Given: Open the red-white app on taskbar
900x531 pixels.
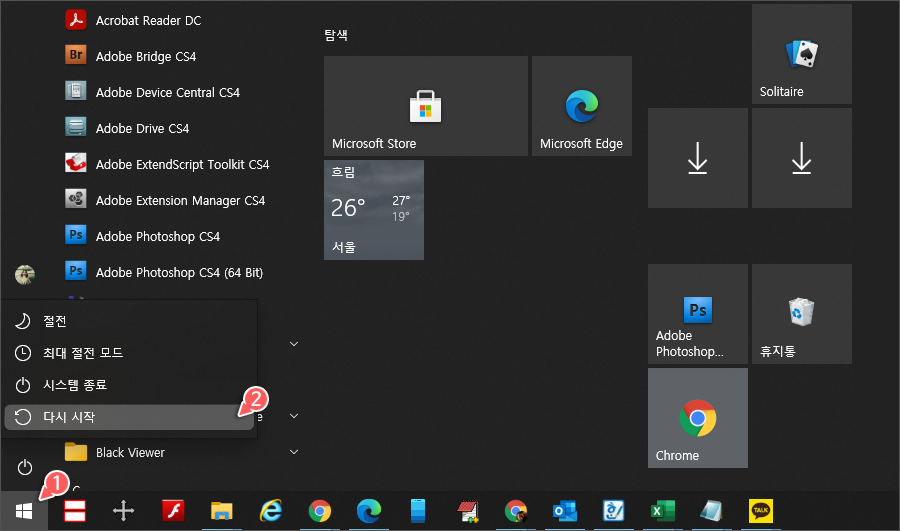Looking at the screenshot, I should (75, 510).
